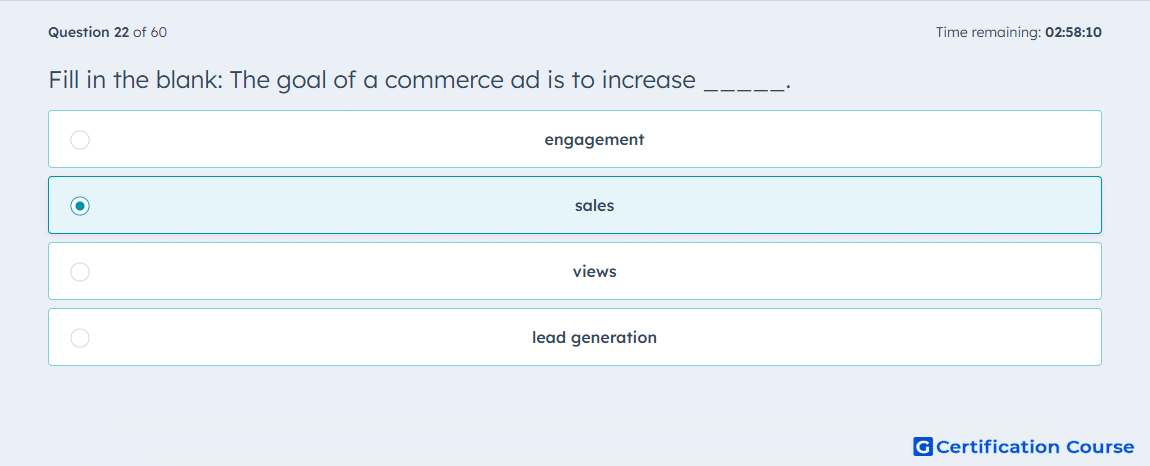Click the "engagement" answer label text
Image resolution: width=1150 pixels, height=466 pixels.
(594, 139)
